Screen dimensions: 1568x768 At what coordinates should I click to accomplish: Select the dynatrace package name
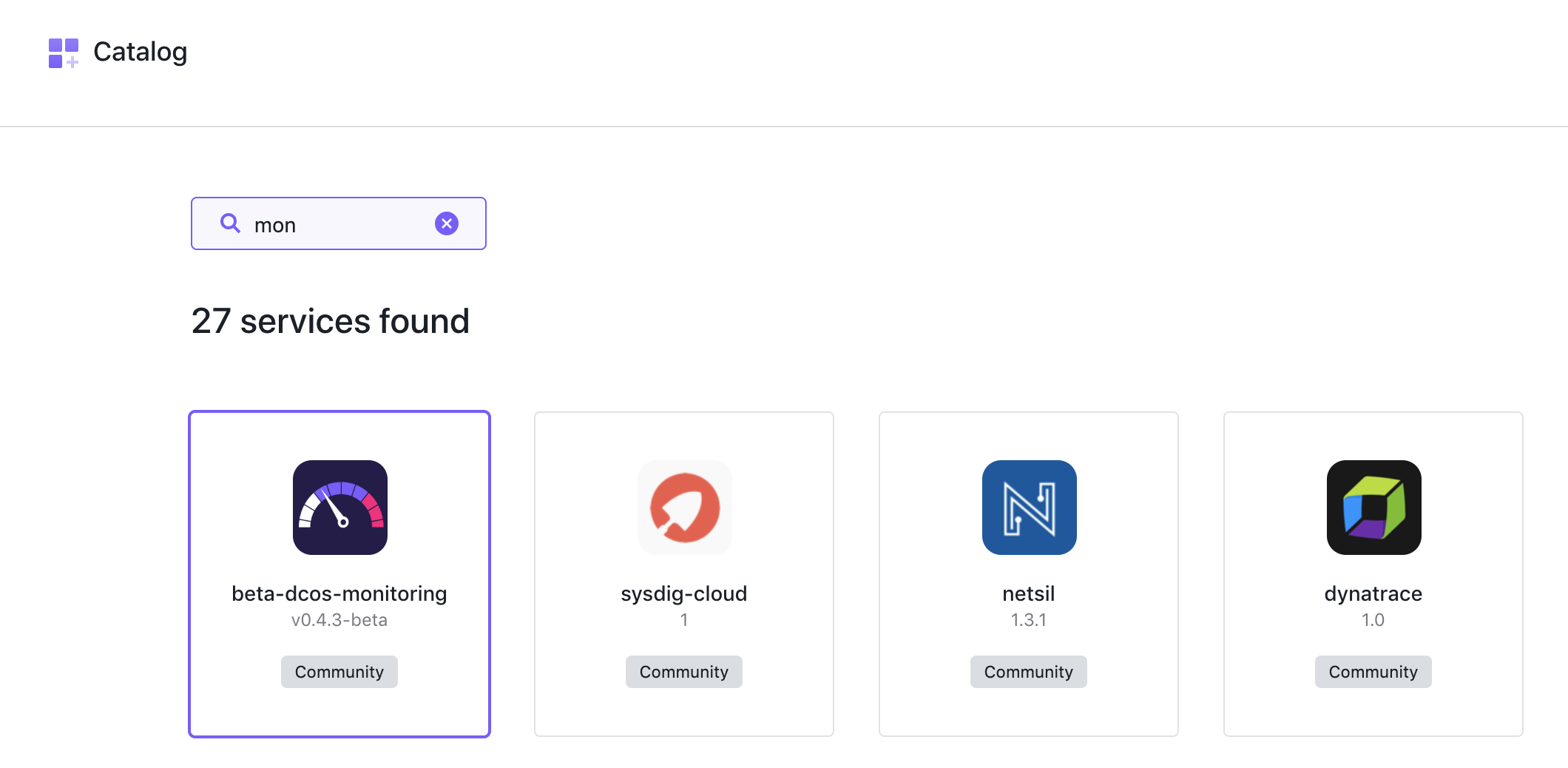pyautogui.click(x=1373, y=593)
